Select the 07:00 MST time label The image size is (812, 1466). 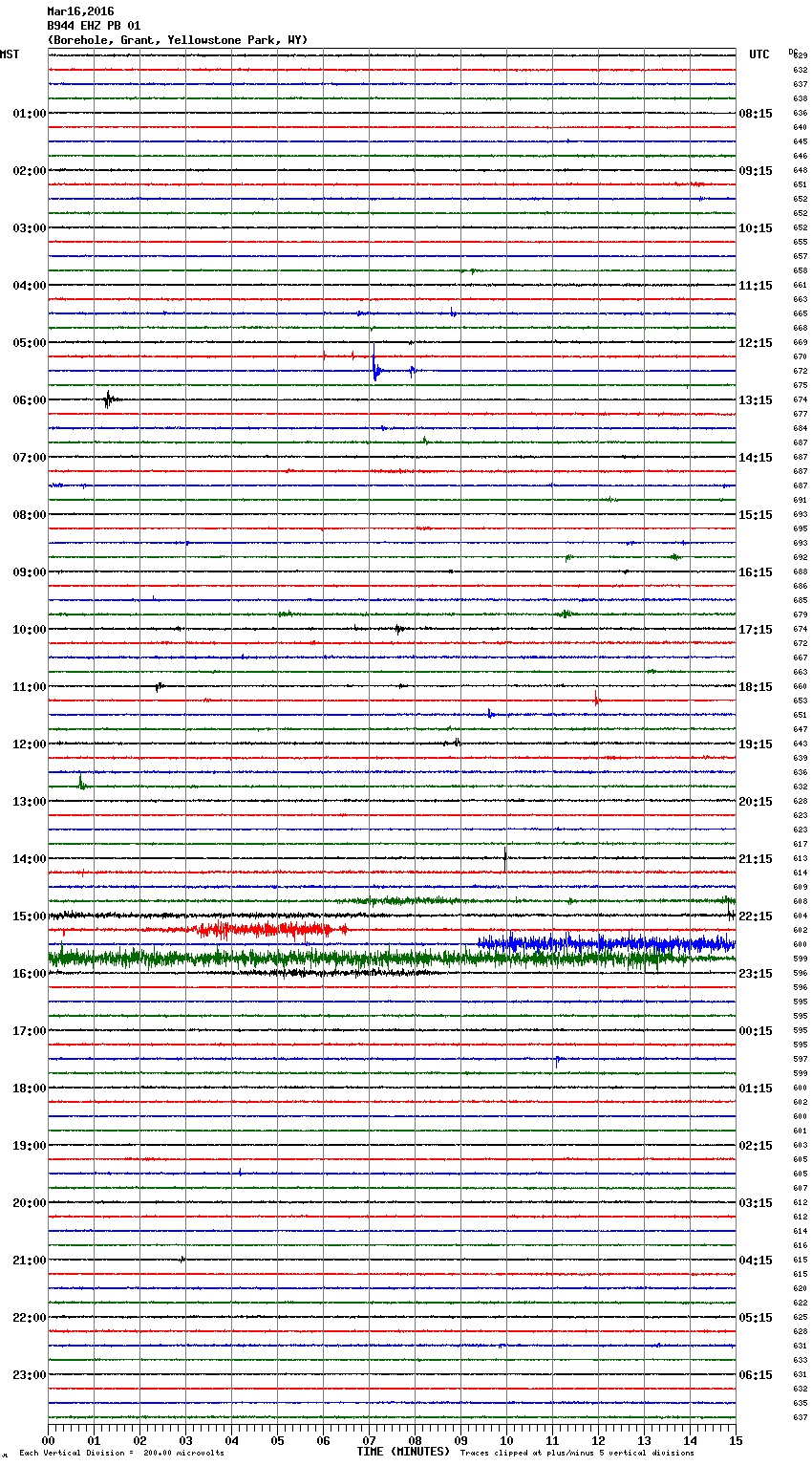tap(29, 458)
